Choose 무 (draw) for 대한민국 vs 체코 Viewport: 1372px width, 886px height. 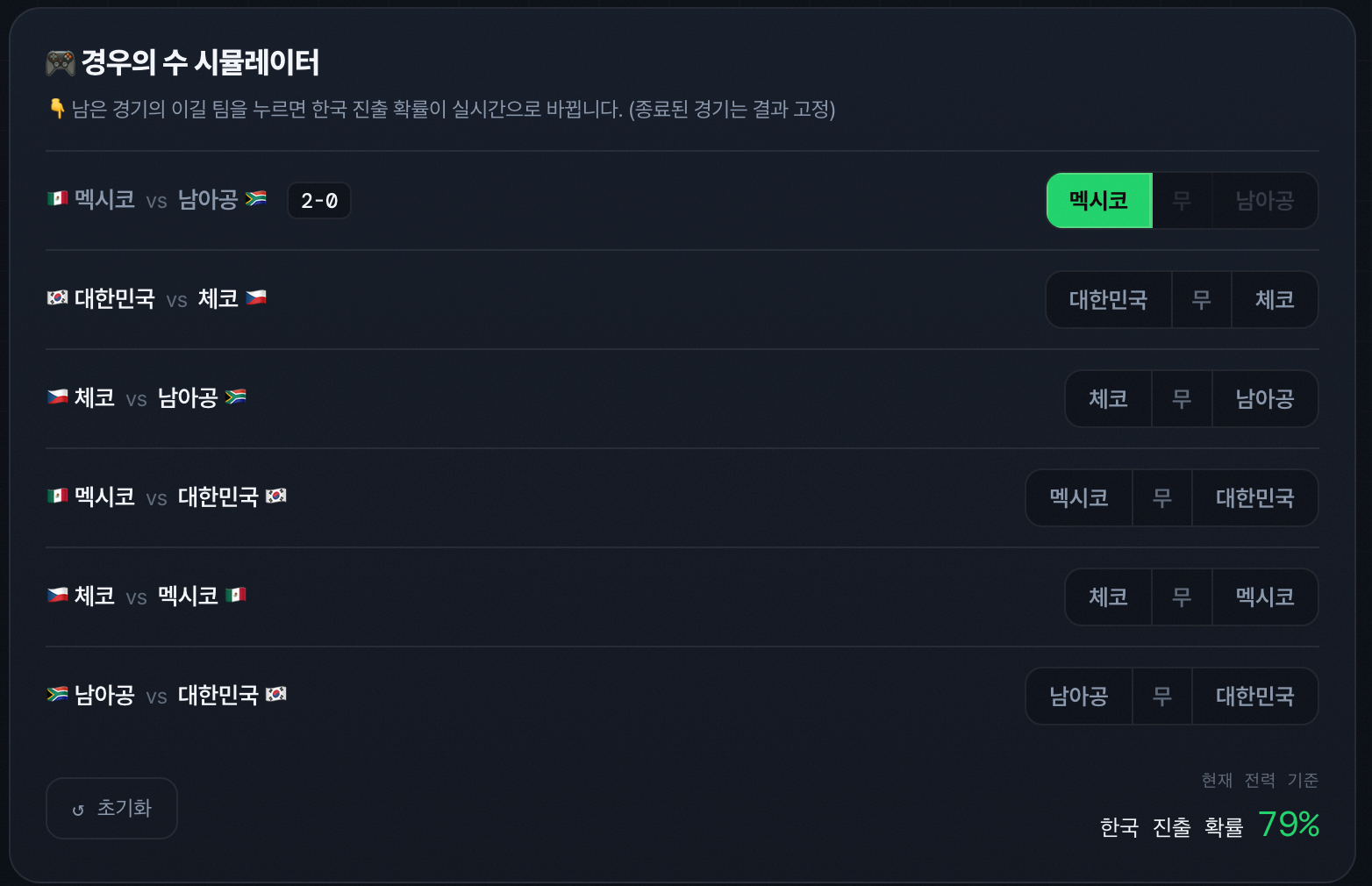point(1202,300)
